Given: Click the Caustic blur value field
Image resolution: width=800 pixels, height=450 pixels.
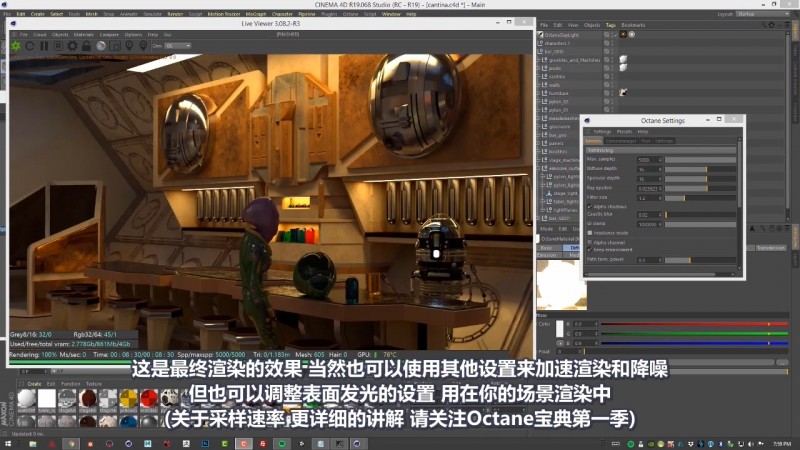Looking at the screenshot, I should coord(649,215).
